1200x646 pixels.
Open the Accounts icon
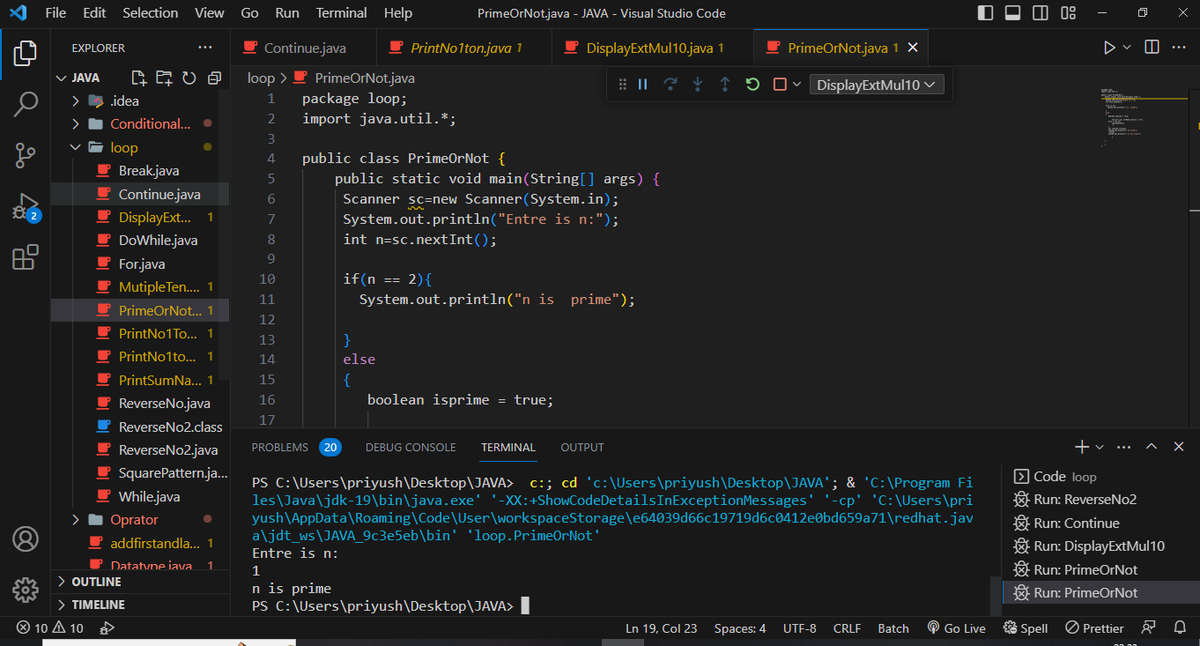click(x=25, y=539)
